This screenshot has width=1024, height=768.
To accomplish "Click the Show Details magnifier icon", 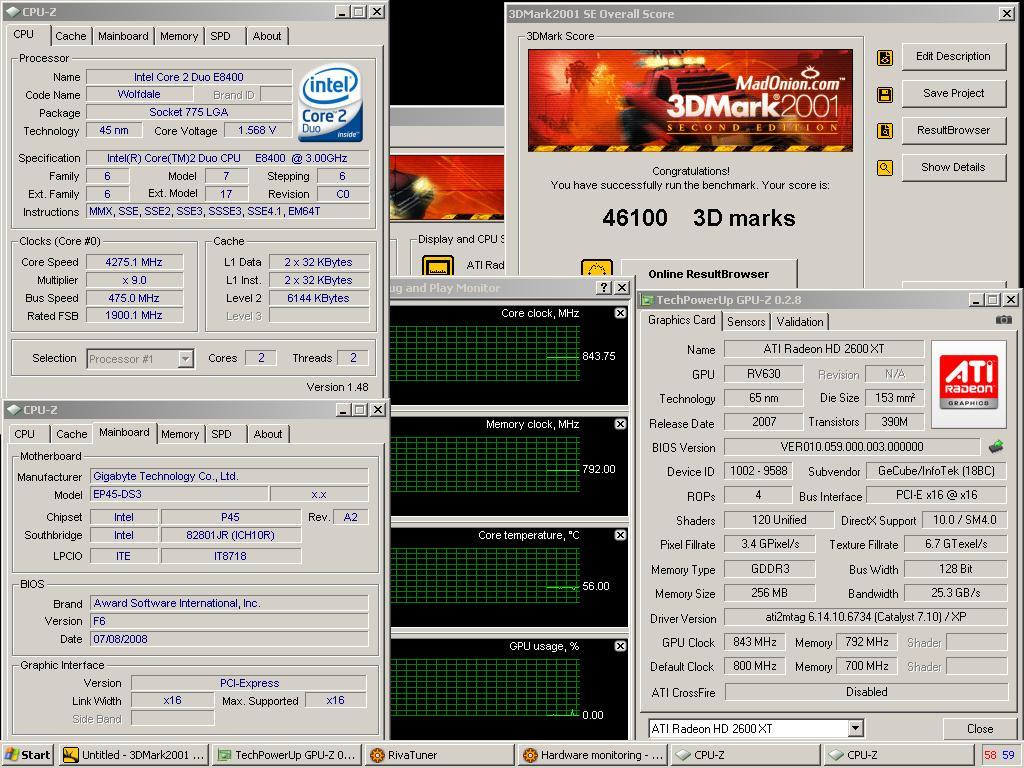I will point(884,168).
